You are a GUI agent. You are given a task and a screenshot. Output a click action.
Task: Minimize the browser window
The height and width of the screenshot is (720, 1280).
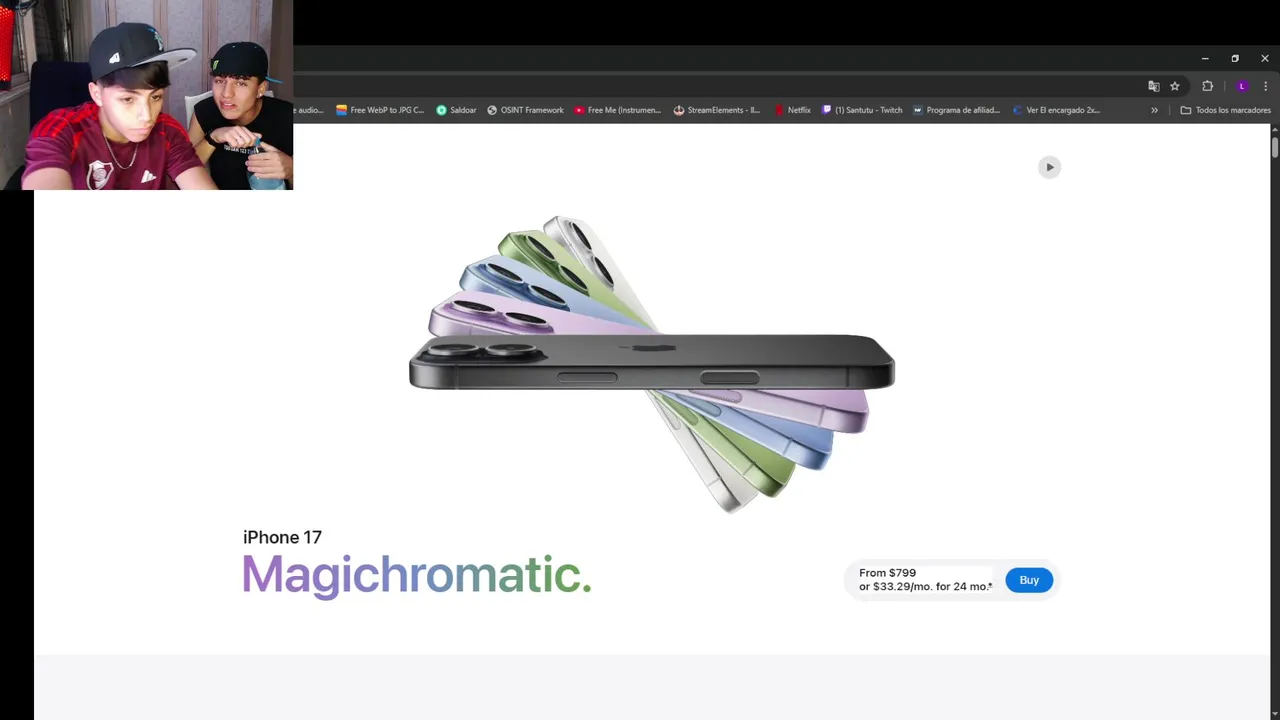pyautogui.click(x=1205, y=58)
